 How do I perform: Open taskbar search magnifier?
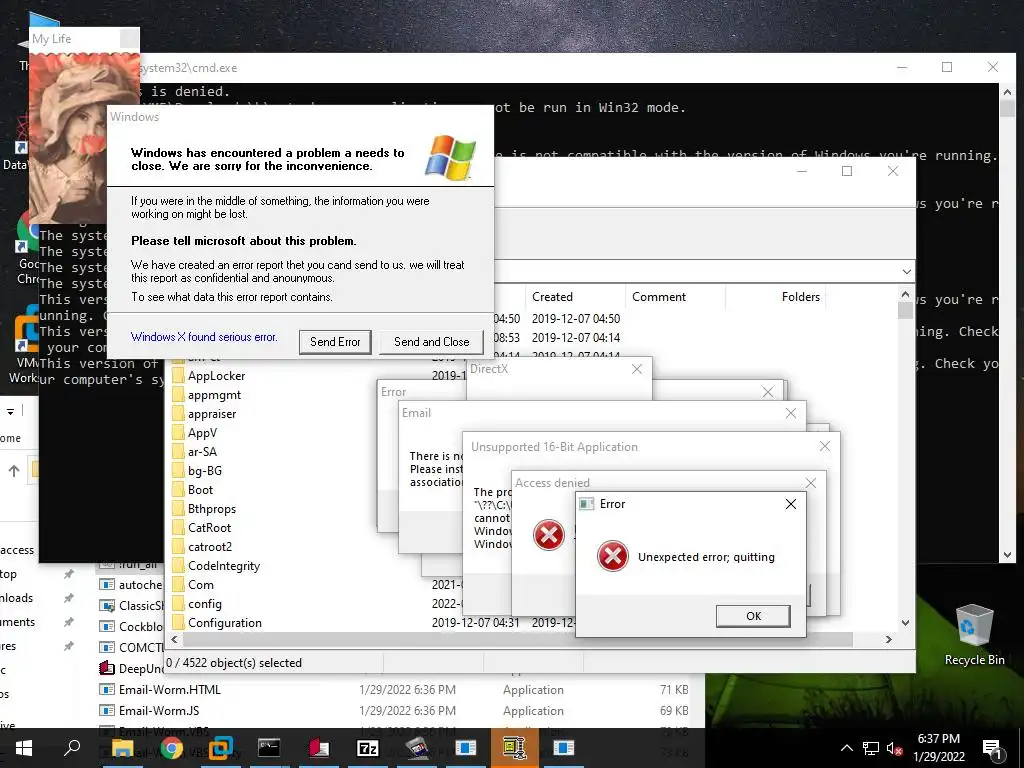click(x=72, y=748)
